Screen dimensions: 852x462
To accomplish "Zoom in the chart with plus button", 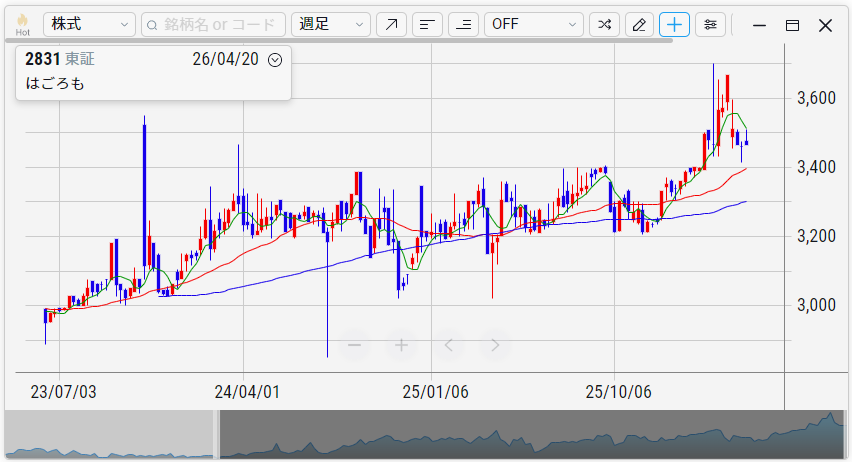I will click(x=401, y=345).
